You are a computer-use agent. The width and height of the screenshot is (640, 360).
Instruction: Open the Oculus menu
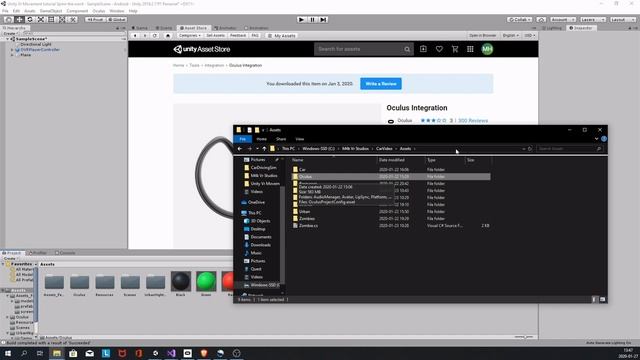[x=99, y=11]
